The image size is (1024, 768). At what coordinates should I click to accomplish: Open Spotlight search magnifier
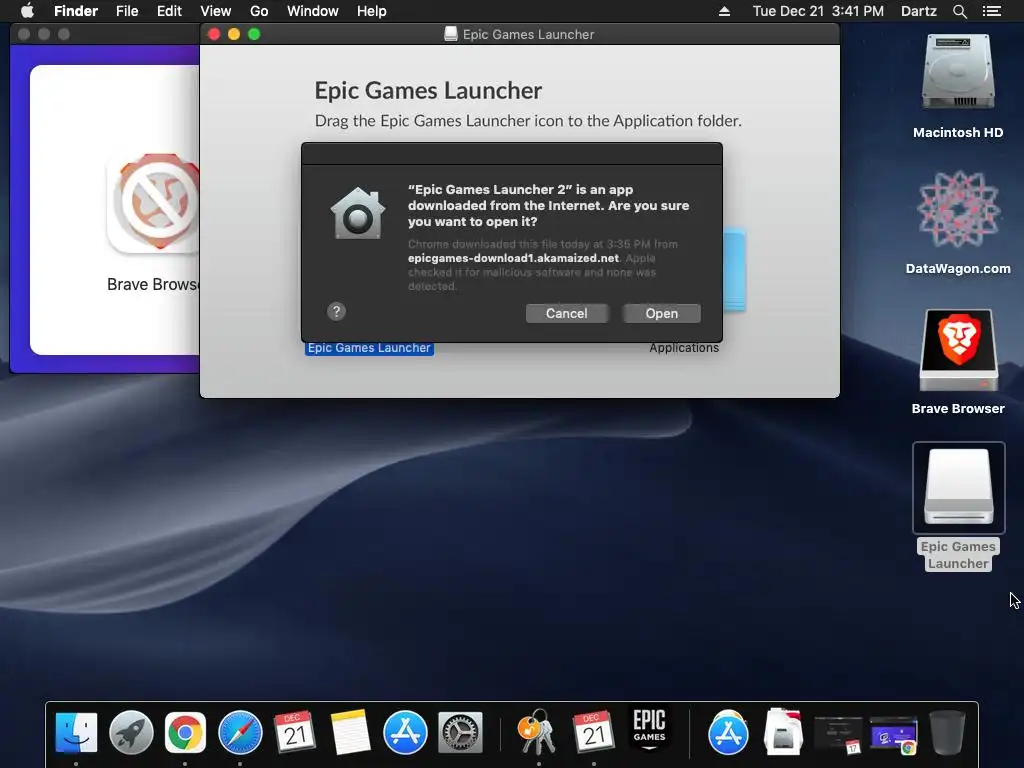click(959, 11)
